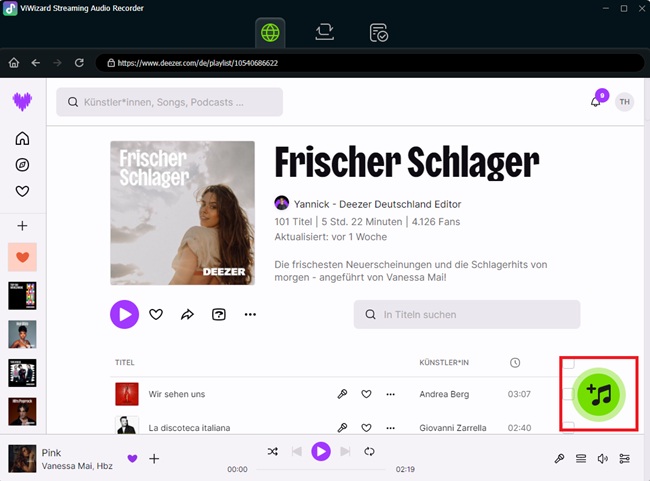650x481 pixels.
Task: Click the In Titeln suchen field
Action: click(467, 315)
